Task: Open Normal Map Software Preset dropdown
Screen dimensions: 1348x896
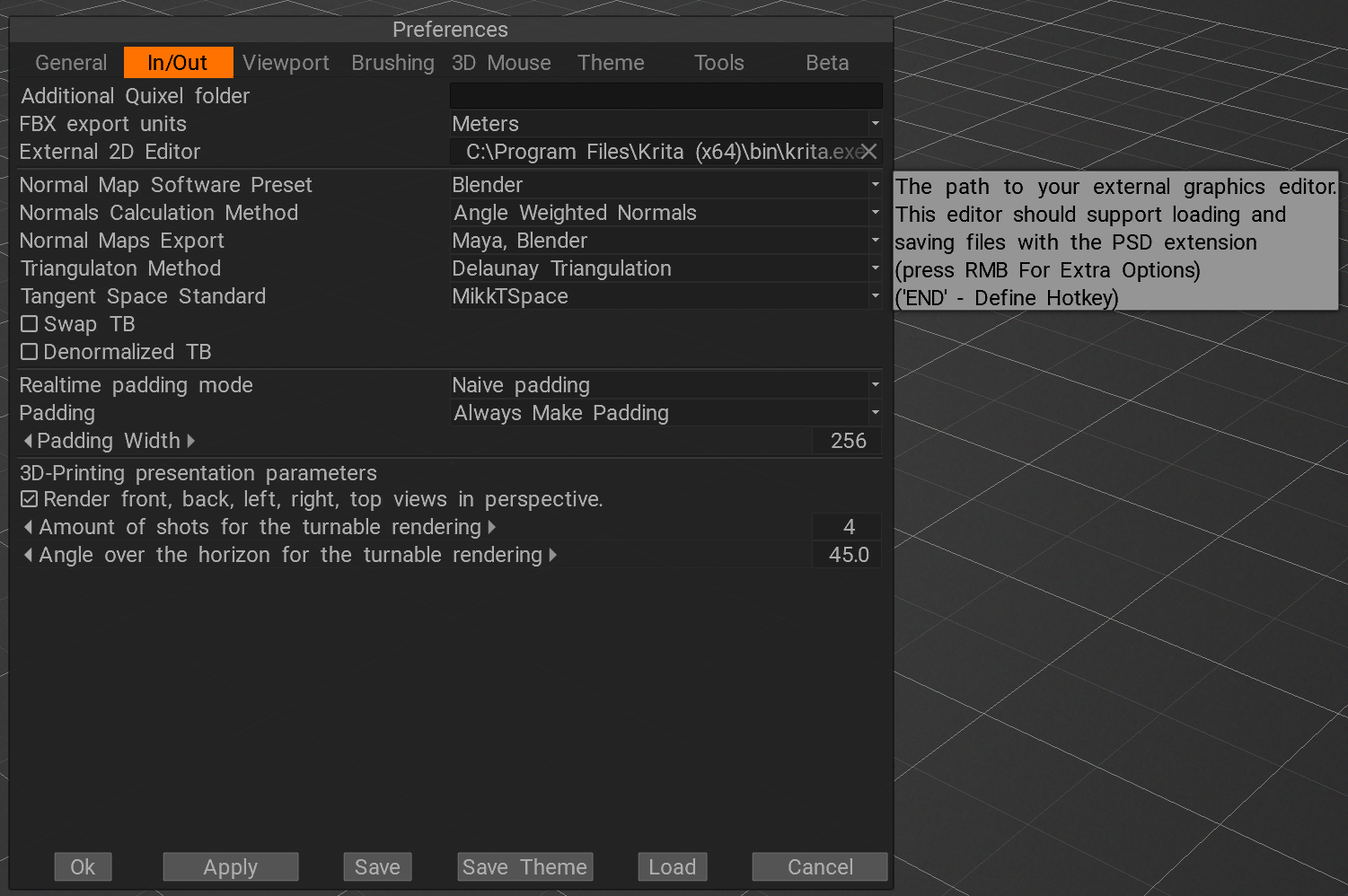Action: coord(666,185)
